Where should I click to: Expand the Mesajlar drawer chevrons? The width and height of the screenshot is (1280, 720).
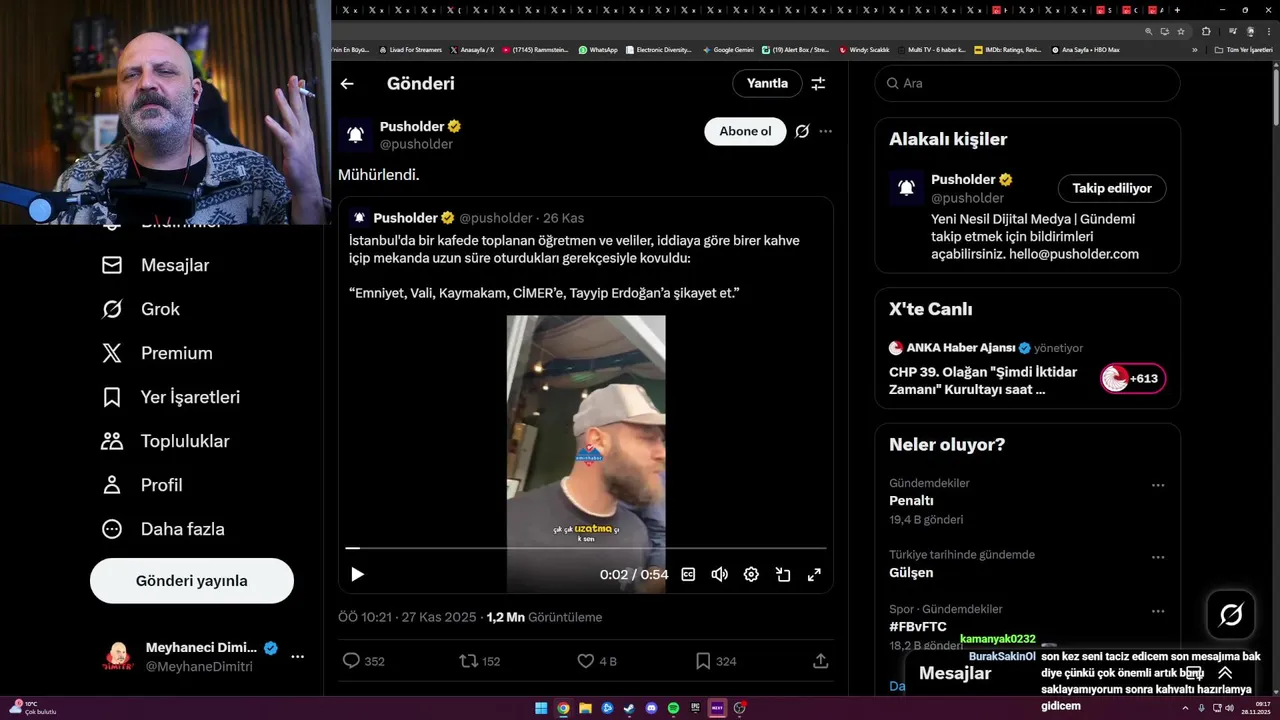[x=1225, y=673]
